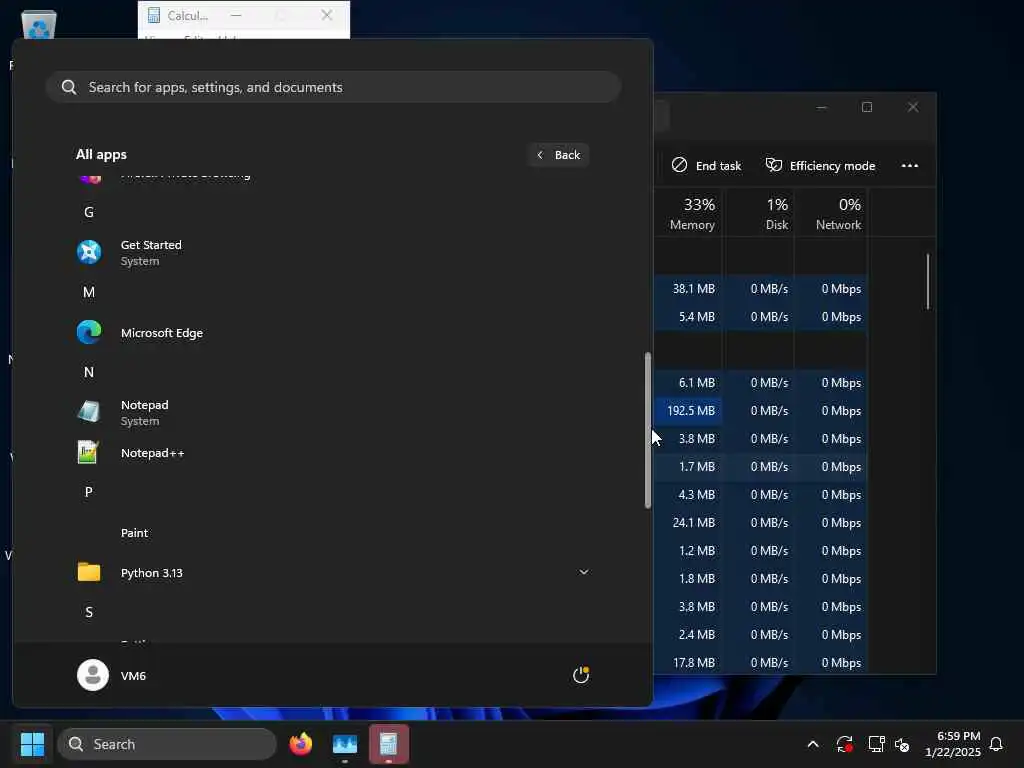
Task: Select the 17.8 MB memory cell
Action: 688,662
